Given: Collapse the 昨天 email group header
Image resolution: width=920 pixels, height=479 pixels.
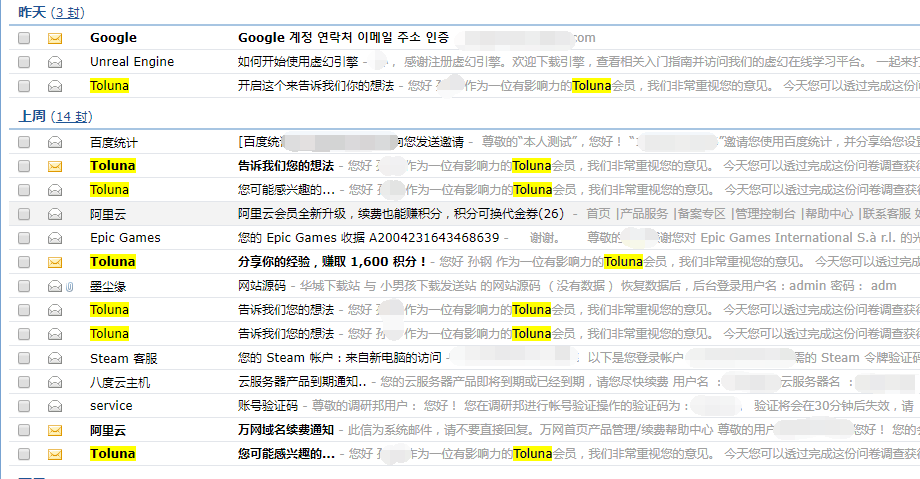Looking at the screenshot, I should 31,12.
